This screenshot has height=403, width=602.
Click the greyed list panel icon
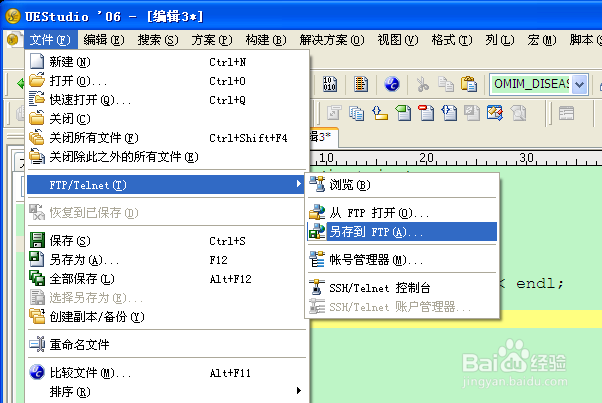(x=566, y=113)
